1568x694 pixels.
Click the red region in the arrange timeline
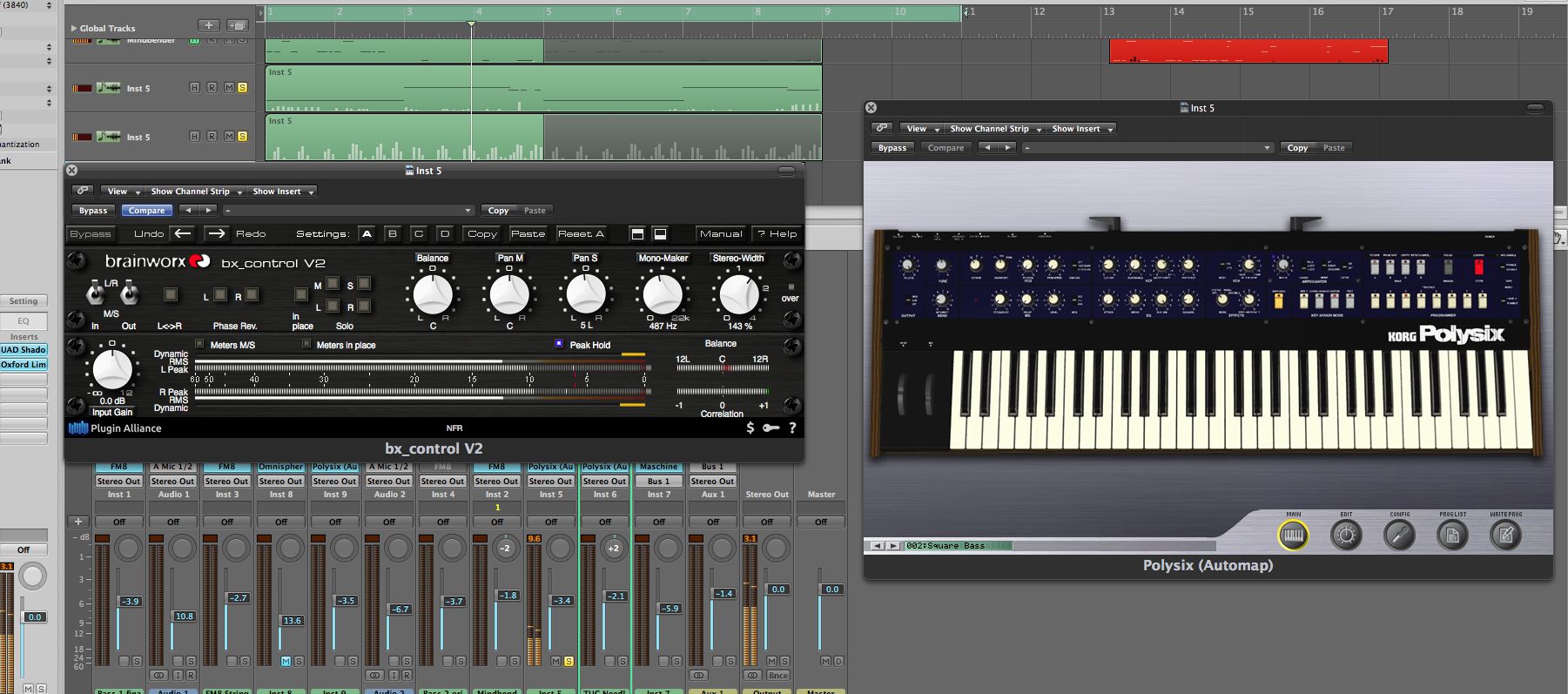click(x=1248, y=51)
